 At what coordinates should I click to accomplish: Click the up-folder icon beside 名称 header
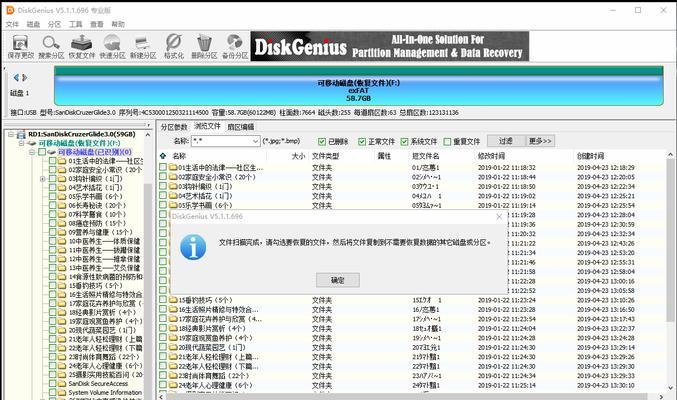[163, 156]
